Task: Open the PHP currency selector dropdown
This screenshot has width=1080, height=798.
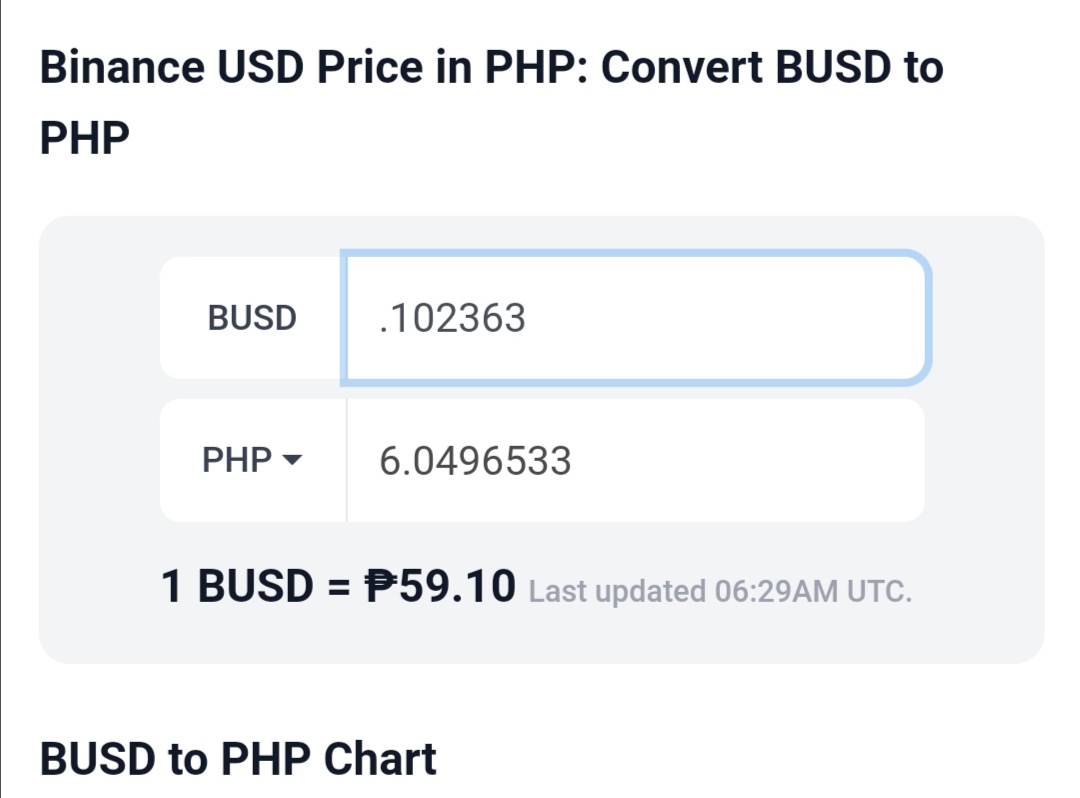Action: tap(253, 460)
